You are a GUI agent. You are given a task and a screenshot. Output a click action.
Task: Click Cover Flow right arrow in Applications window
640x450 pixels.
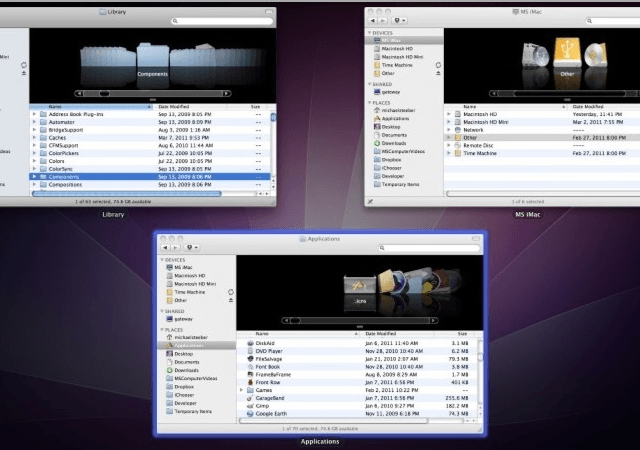[433, 321]
